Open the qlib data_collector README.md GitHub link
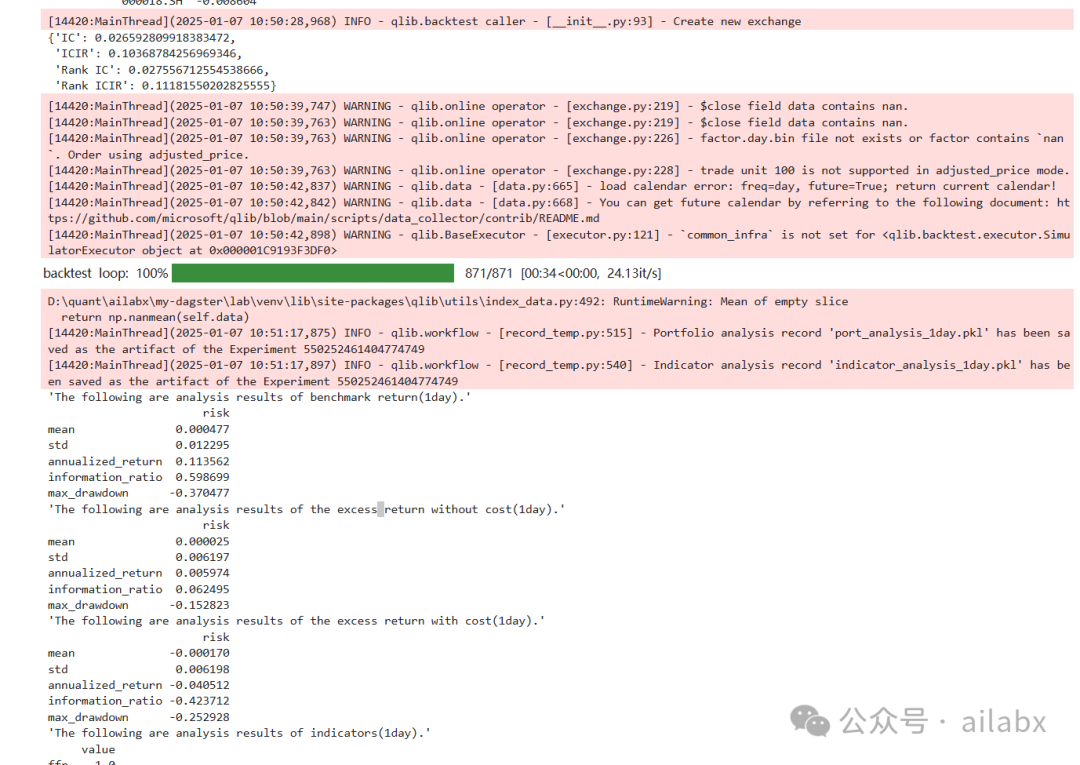This screenshot has width=1080, height=765. point(559,210)
